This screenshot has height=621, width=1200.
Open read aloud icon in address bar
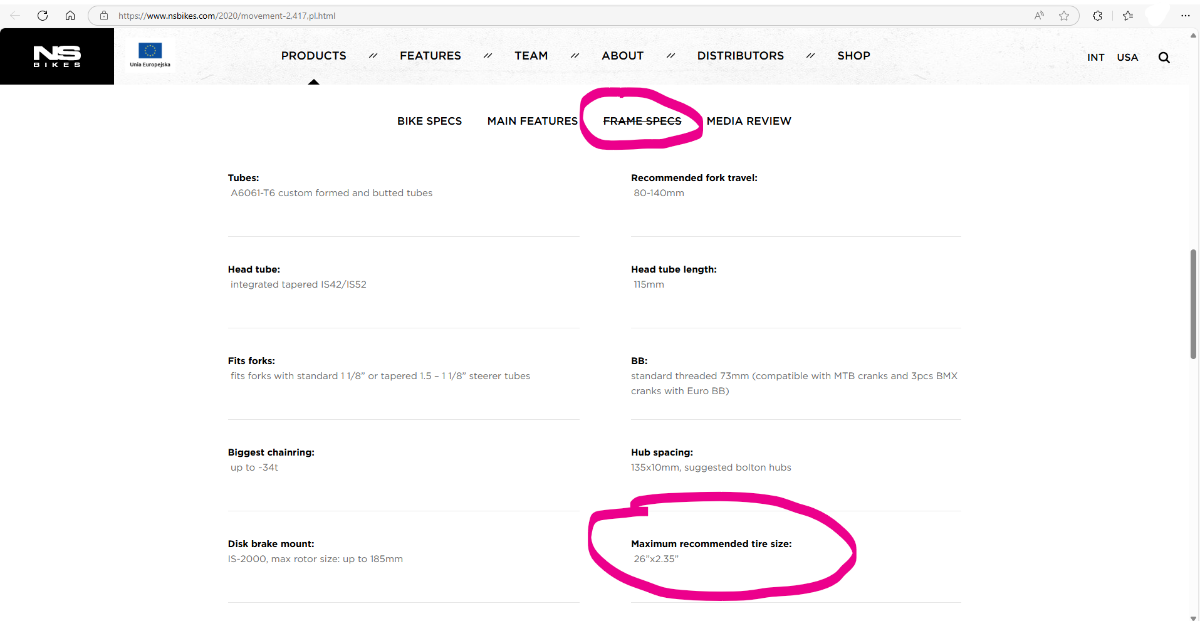(x=1039, y=16)
